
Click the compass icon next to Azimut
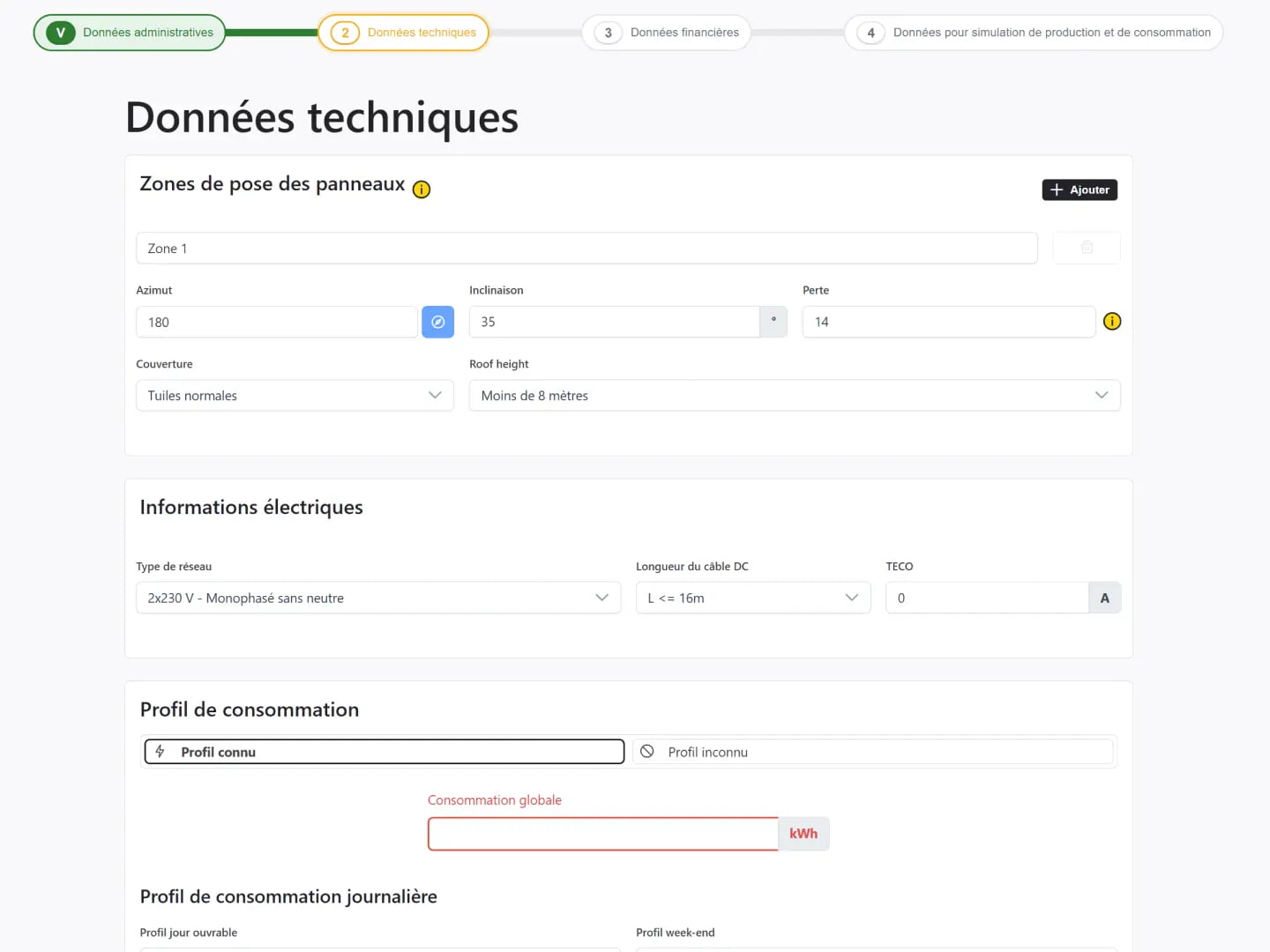click(437, 322)
